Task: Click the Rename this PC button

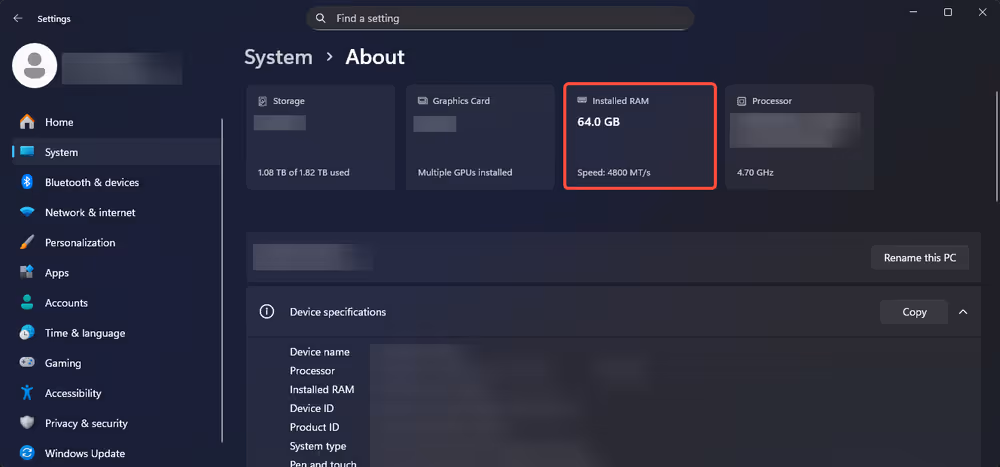Action: (x=919, y=258)
